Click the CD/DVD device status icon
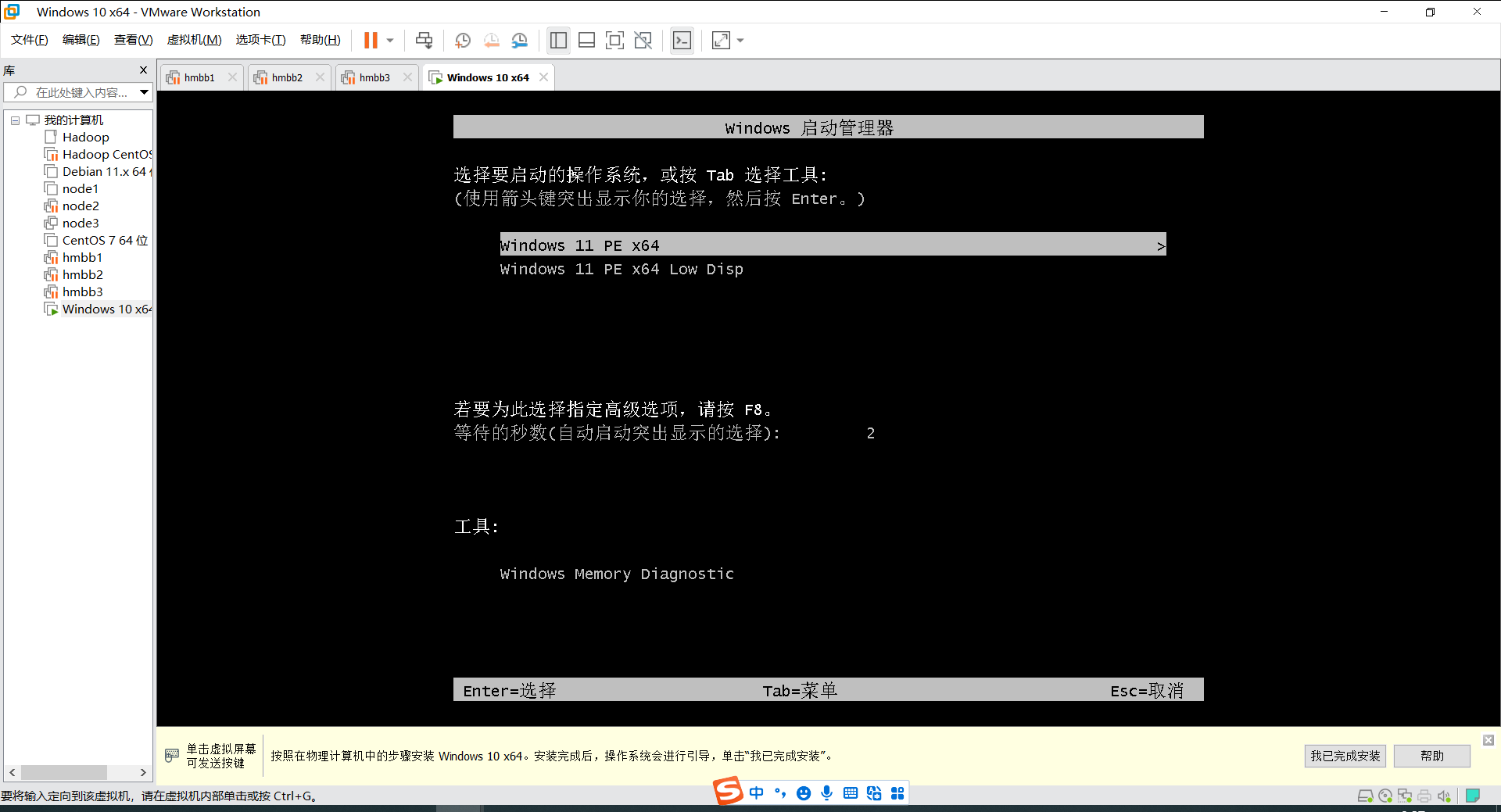The image size is (1501, 812). coord(1385,796)
